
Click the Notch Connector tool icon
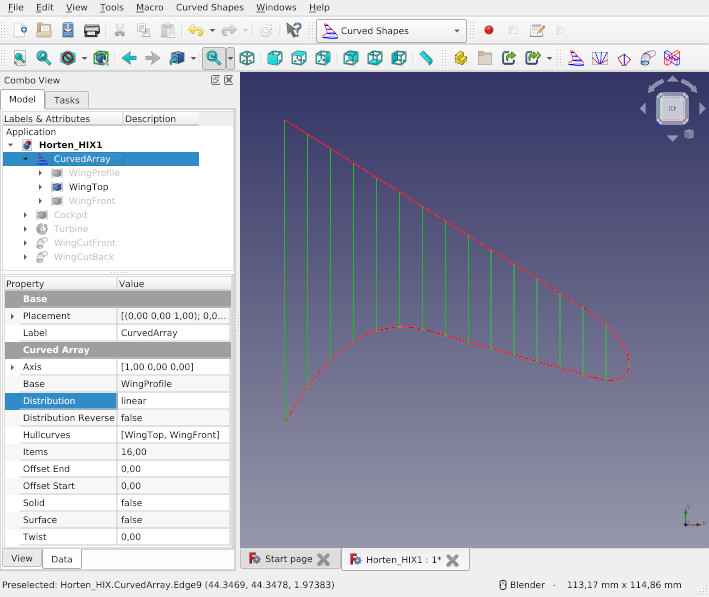click(672, 58)
